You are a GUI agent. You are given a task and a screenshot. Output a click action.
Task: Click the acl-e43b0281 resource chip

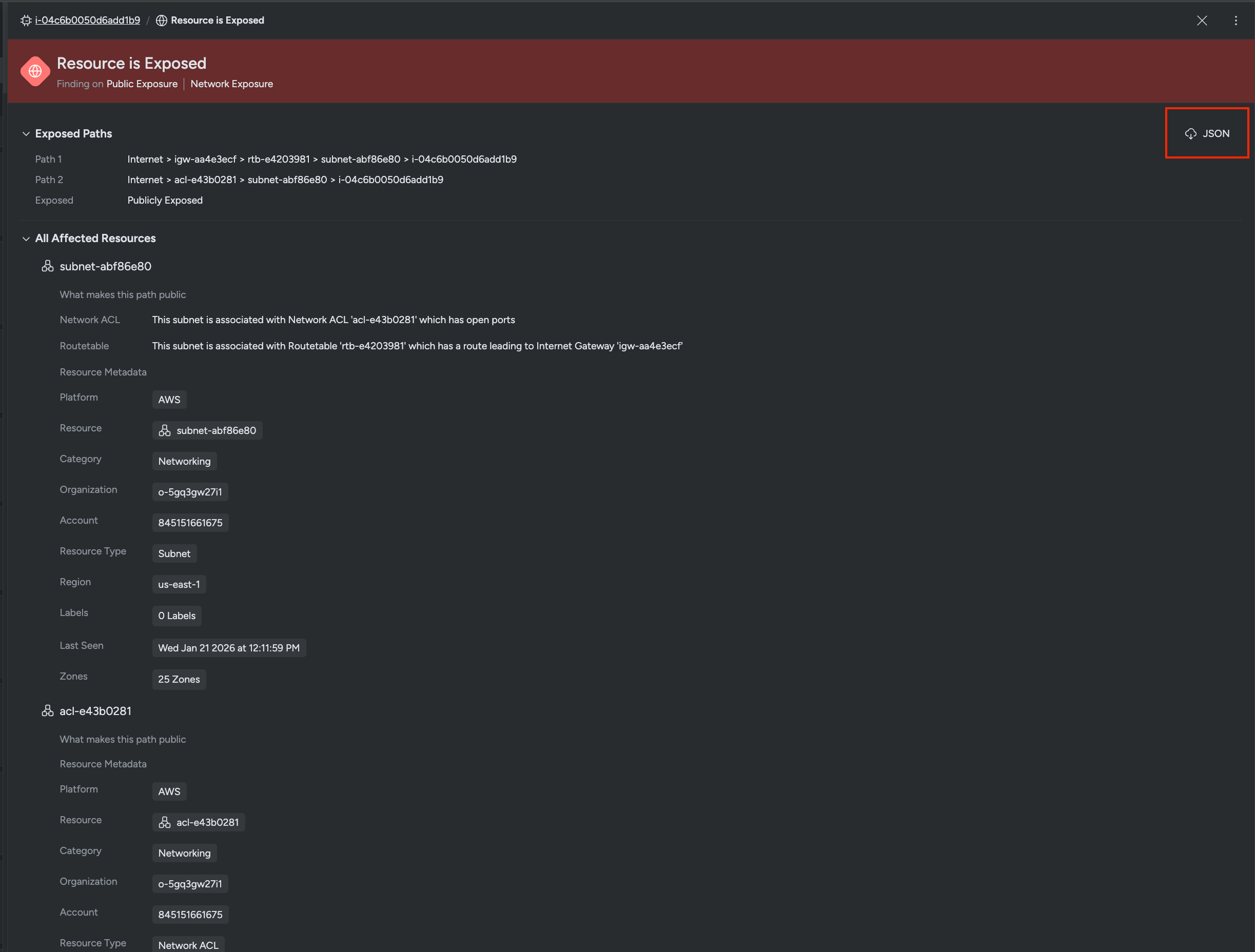[x=199, y=822]
